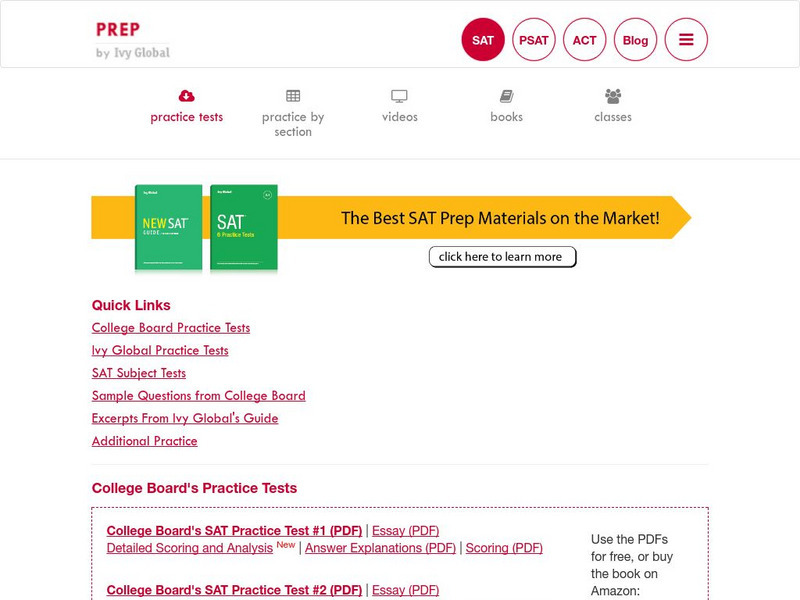Select the SAT circle tab
Viewport: 800px width, 600px height.
click(x=483, y=40)
